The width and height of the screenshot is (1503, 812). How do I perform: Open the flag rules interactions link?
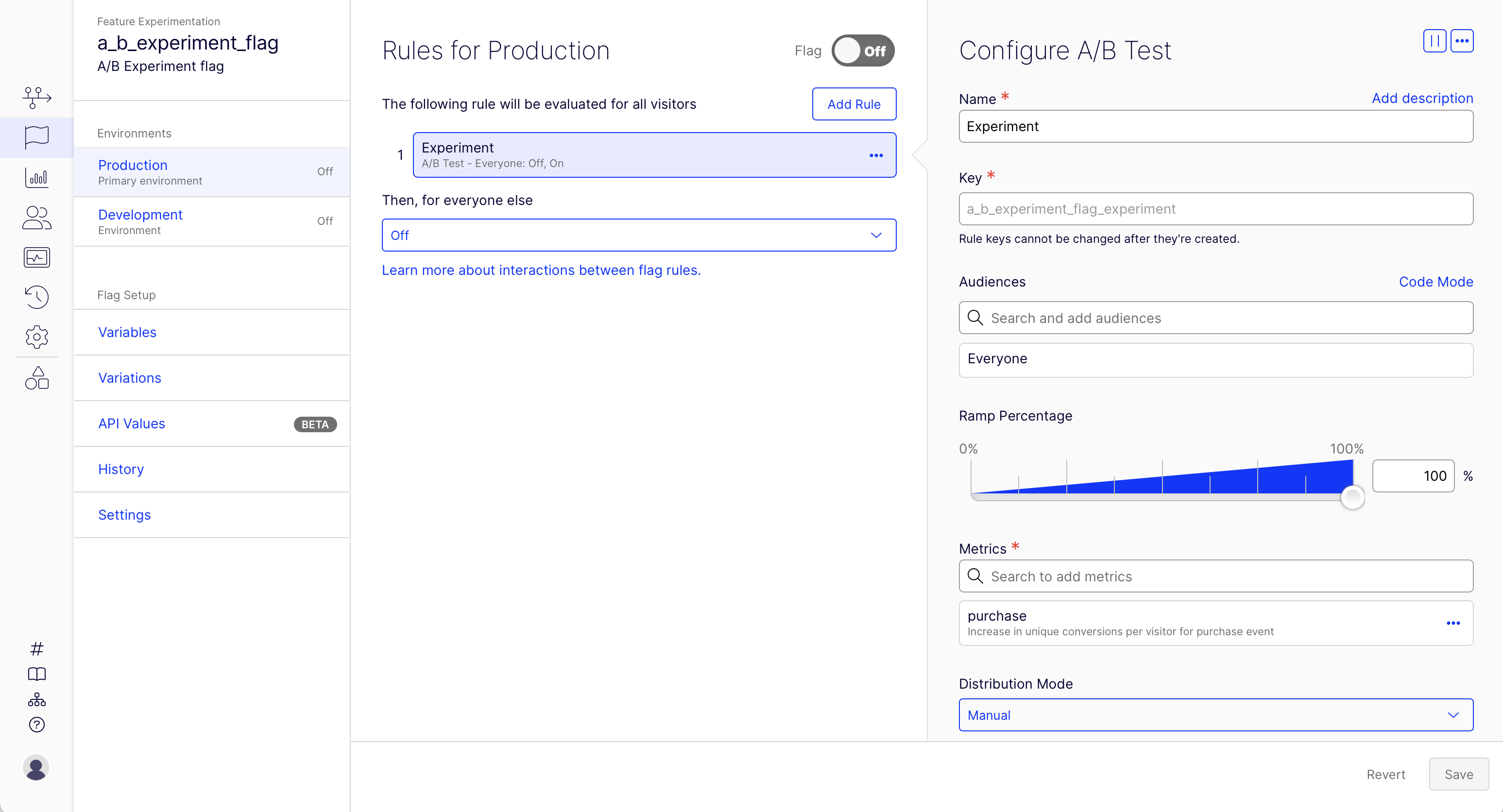click(541, 270)
